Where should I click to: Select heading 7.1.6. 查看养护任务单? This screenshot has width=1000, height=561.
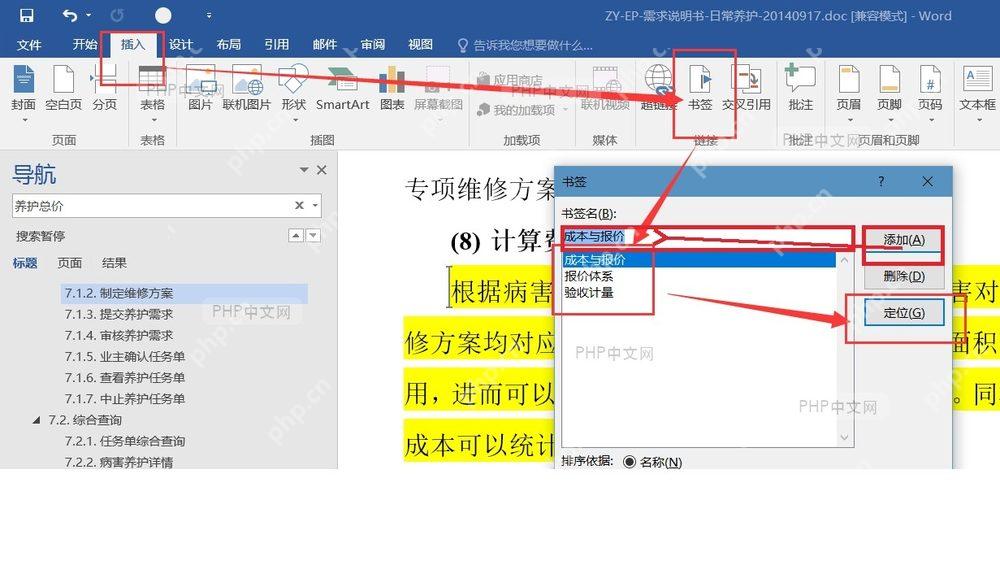coord(124,377)
